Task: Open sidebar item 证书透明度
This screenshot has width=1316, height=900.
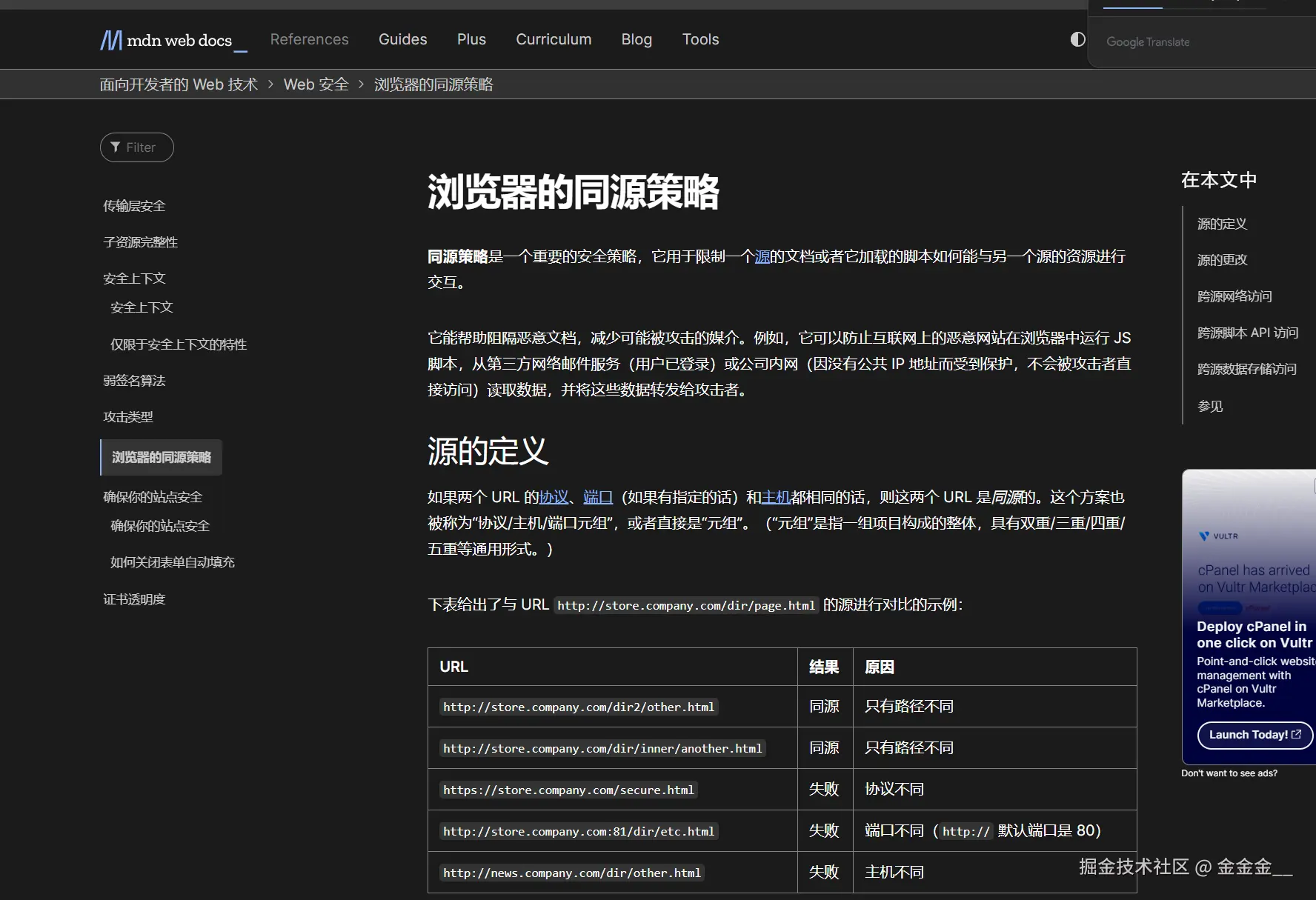Action: (134, 599)
